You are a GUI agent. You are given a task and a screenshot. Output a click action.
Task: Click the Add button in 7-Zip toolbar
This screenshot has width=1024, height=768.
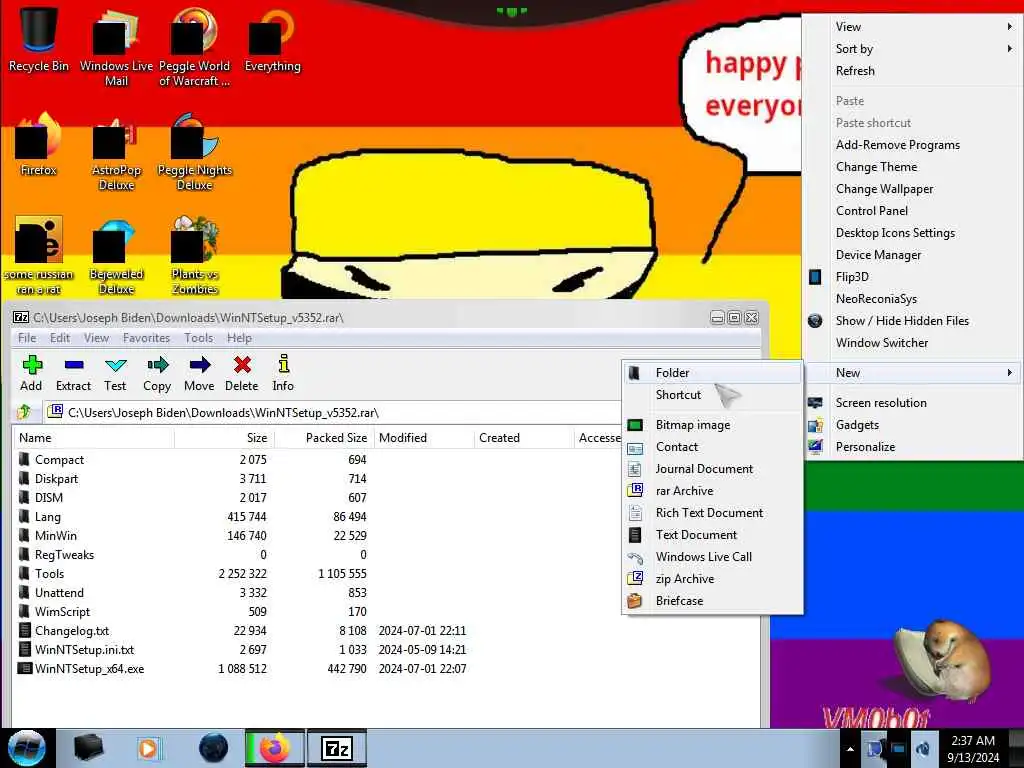(31, 373)
